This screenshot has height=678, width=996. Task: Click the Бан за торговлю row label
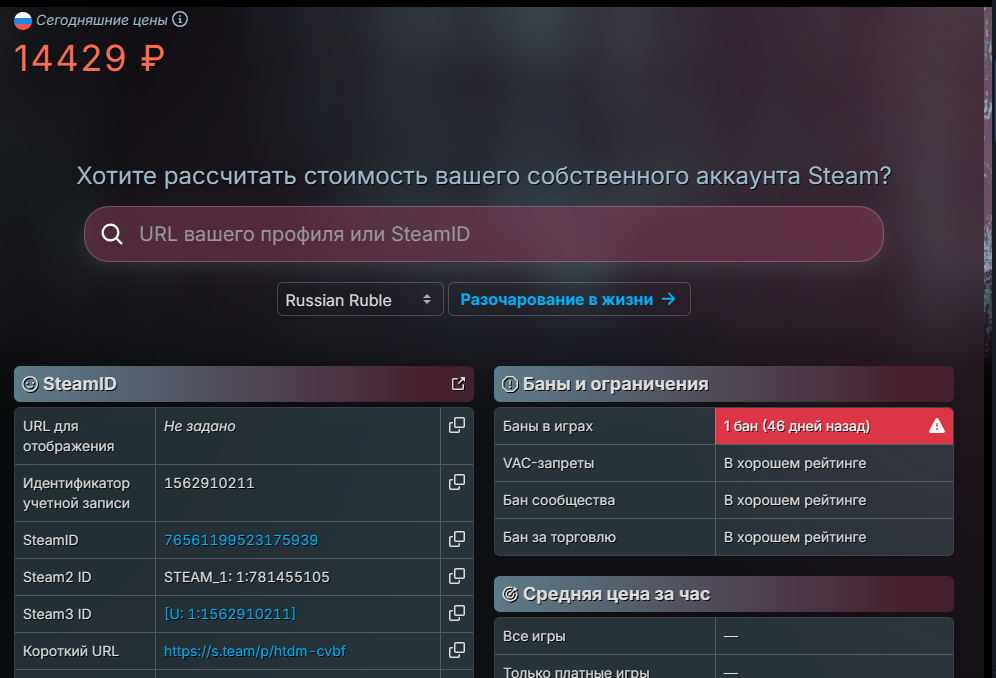559,537
